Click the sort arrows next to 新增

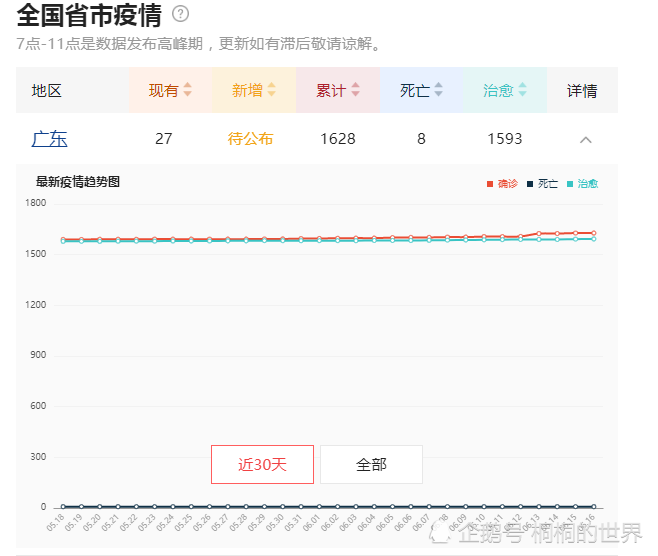point(271,90)
